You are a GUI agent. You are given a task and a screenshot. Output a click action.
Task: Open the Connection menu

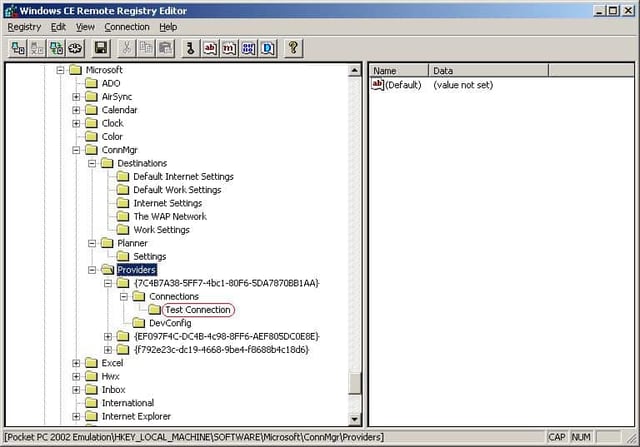pyautogui.click(x=127, y=27)
